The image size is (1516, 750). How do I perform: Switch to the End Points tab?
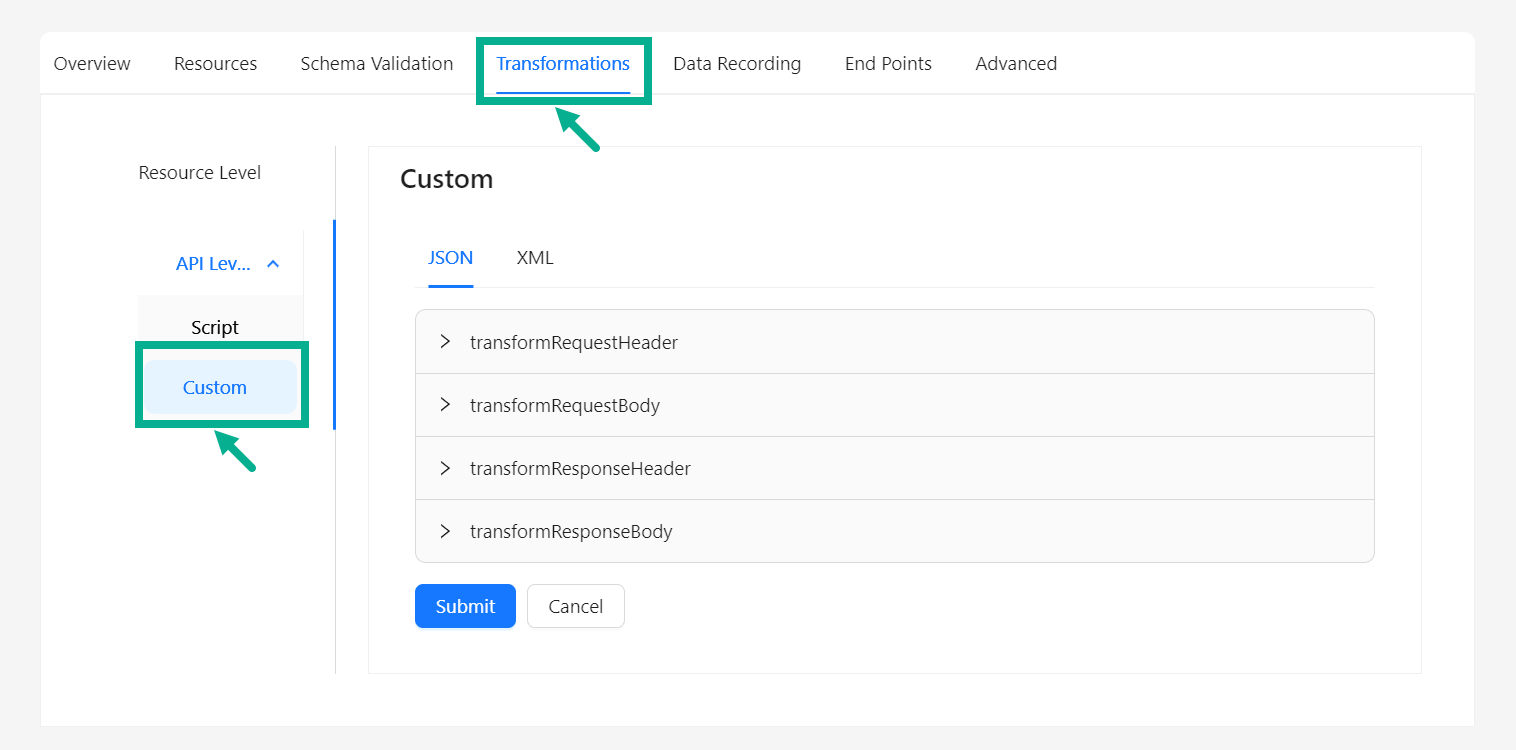888,64
